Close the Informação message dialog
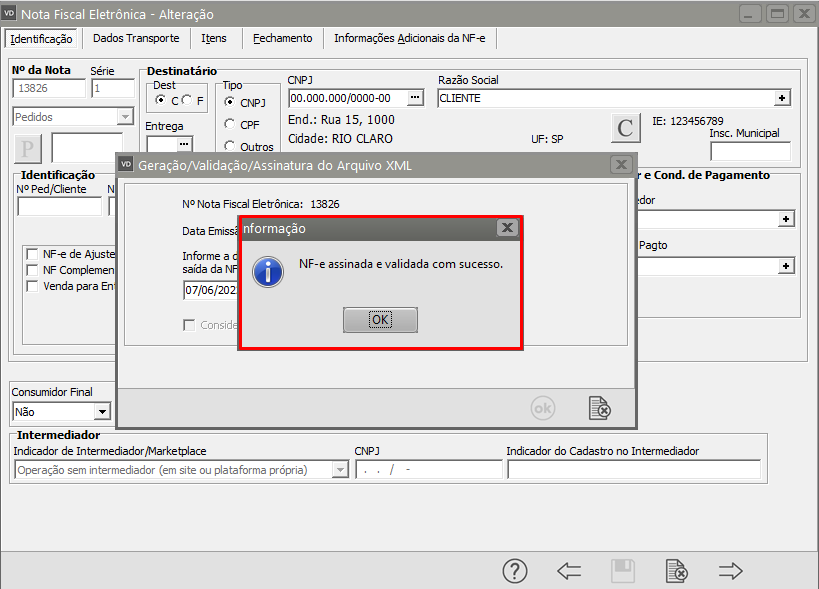This screenshot has height=589, width=819. pos(507,228)
